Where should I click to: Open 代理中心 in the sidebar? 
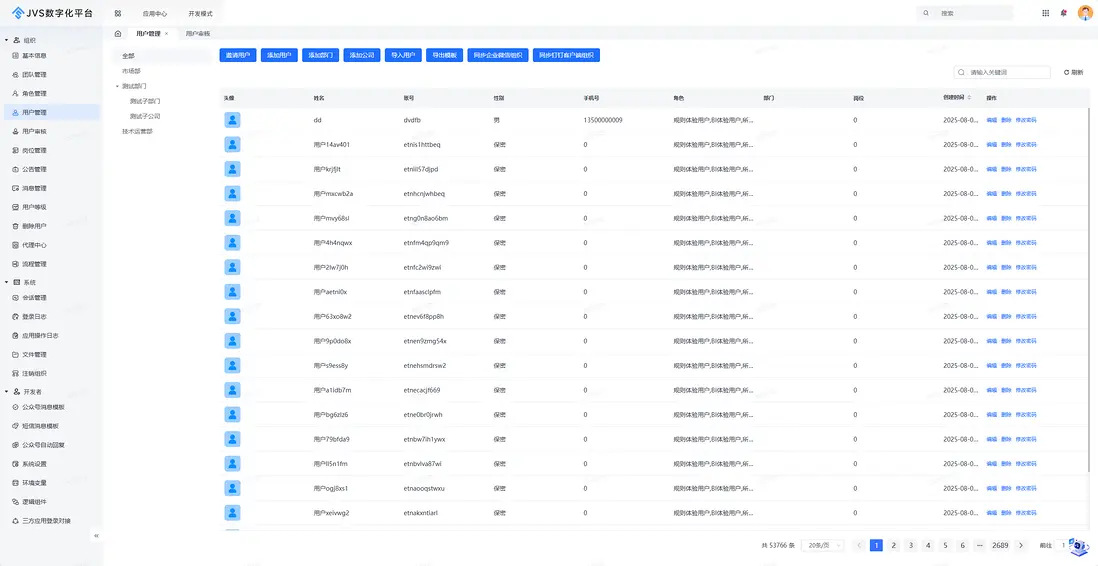34,245
